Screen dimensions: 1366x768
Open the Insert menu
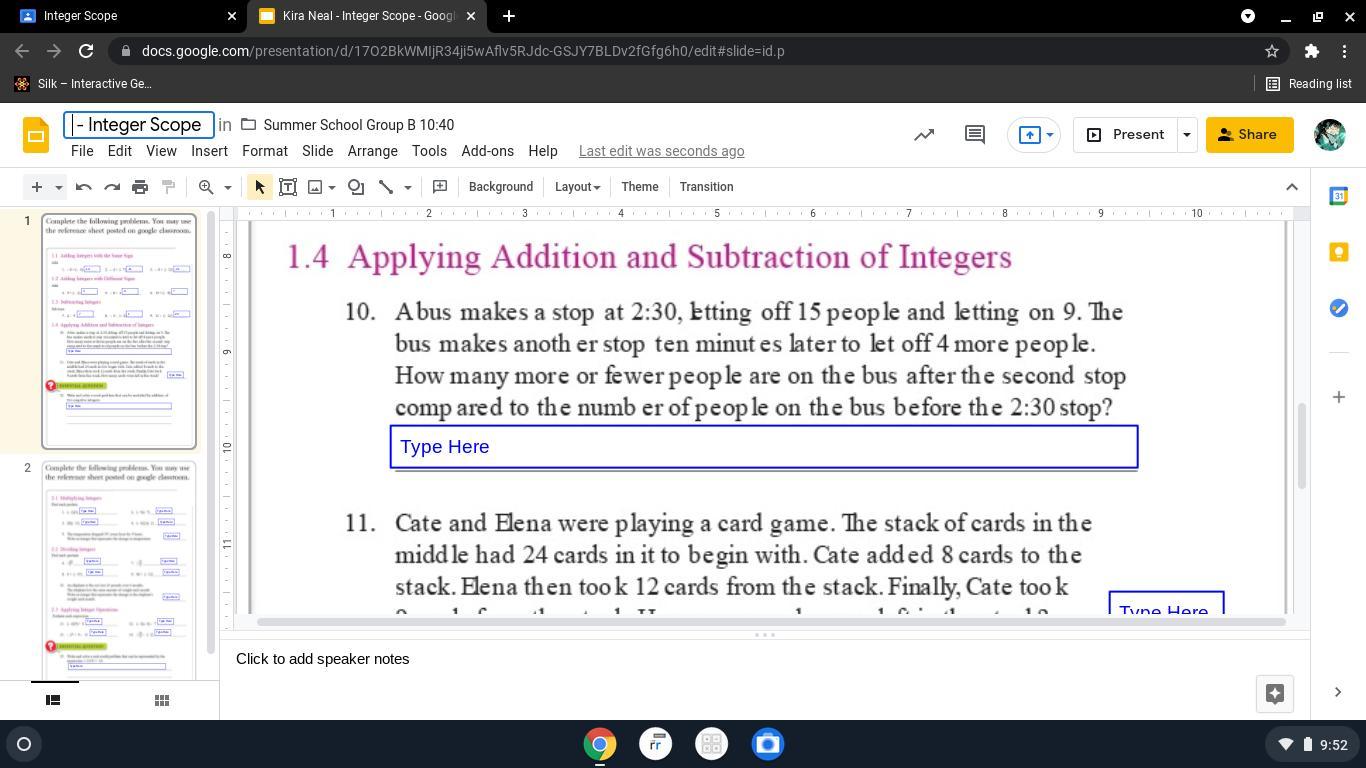coord(209,151)
